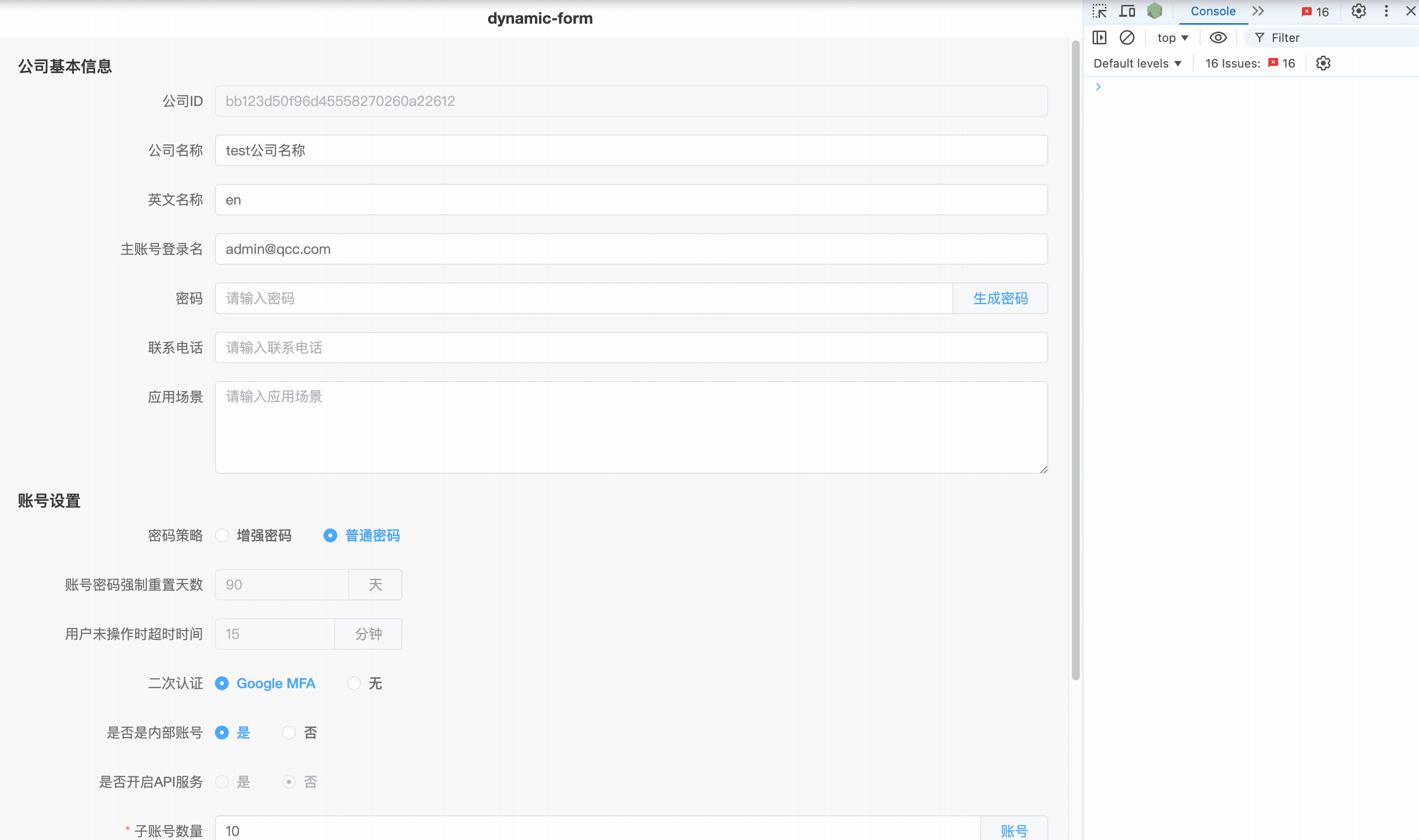
Task: Expand the Default levels dropdown
Action: click(x=1137, y=64)
